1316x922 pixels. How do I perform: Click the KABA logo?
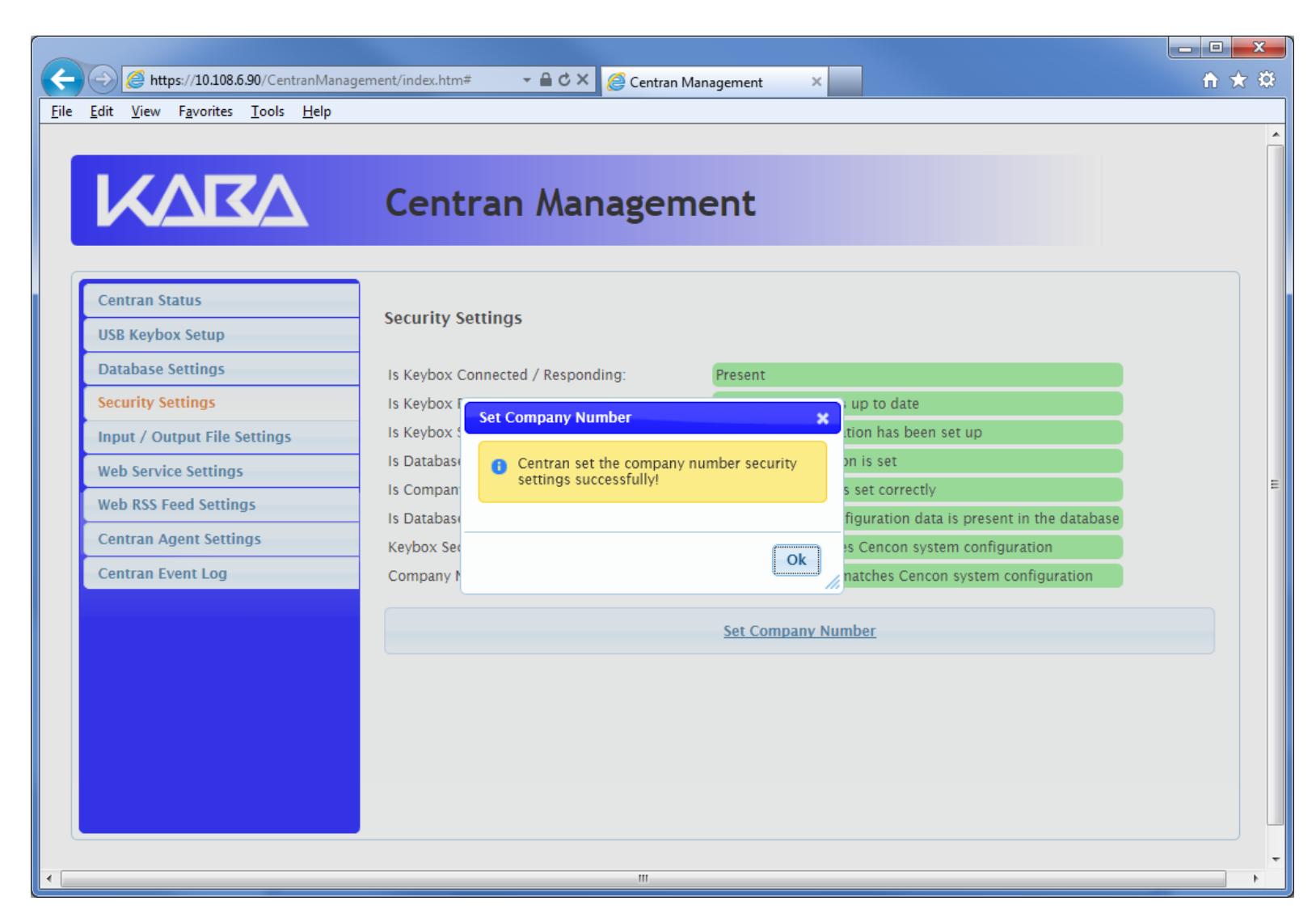click(201, 201)
